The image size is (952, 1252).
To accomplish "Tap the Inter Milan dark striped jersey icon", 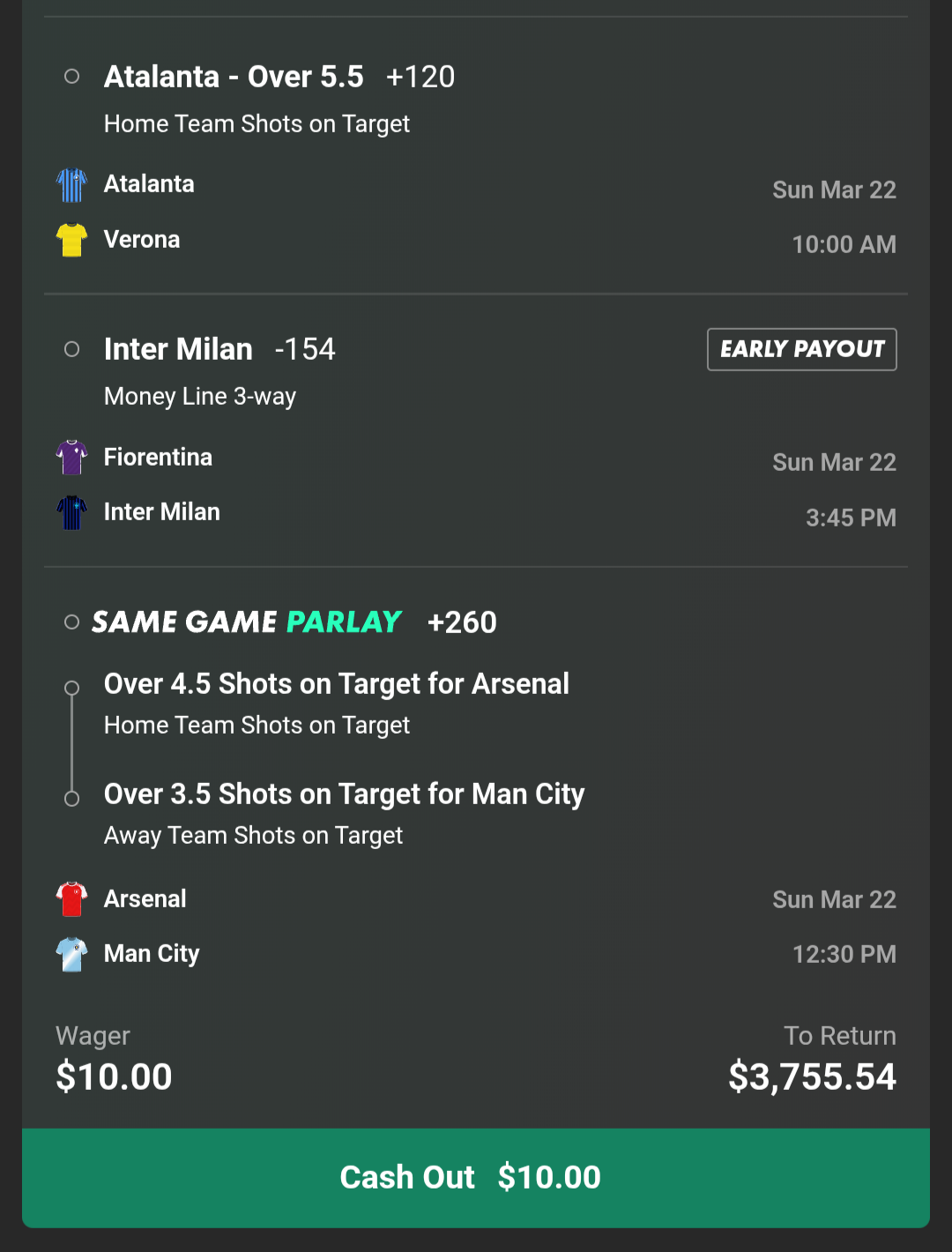I will tap(71, 512).
